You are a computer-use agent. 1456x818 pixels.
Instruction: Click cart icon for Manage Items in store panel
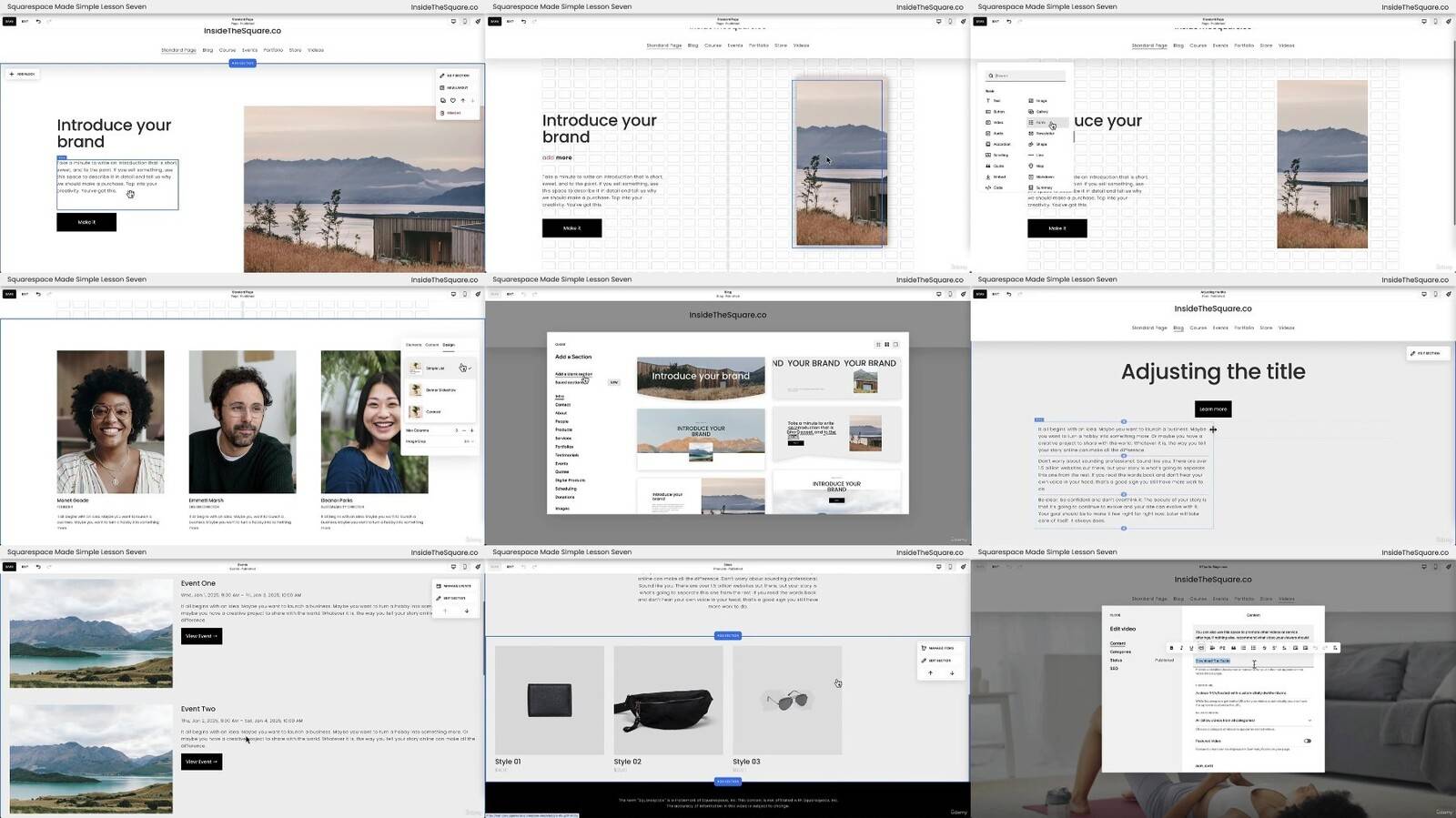click(924, 648)
